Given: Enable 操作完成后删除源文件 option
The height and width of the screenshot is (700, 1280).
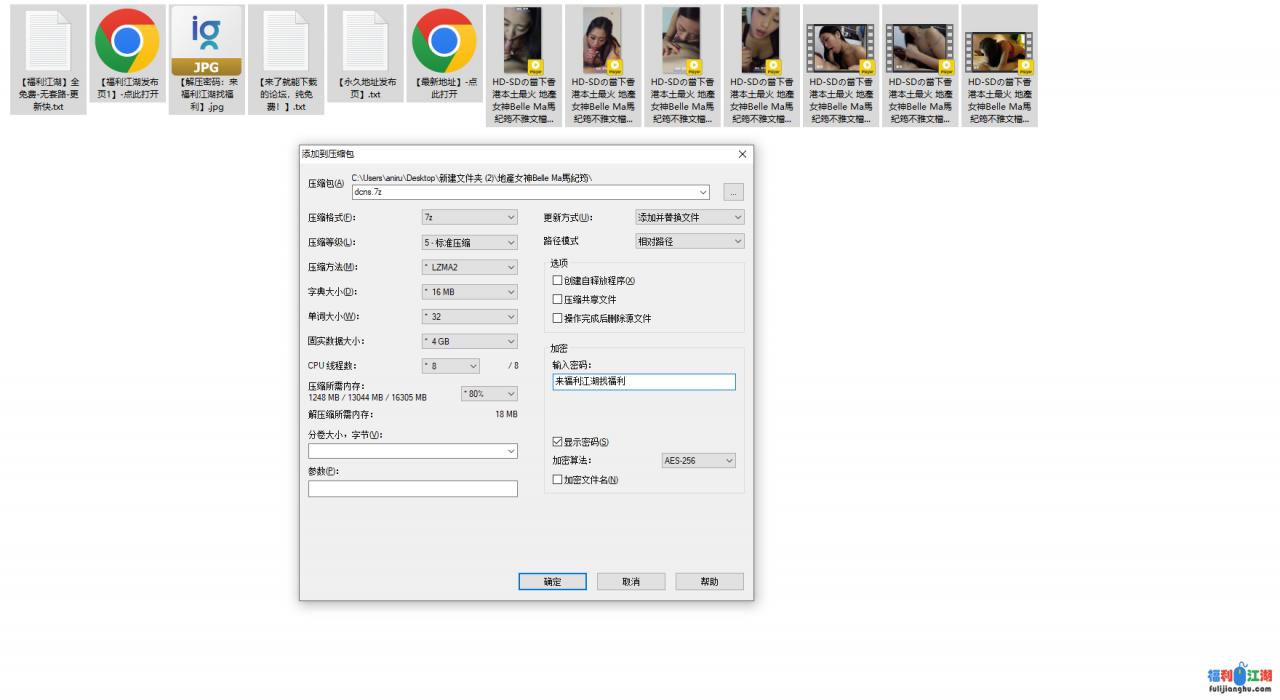Looking at the screenshot, I should [557, 318].
